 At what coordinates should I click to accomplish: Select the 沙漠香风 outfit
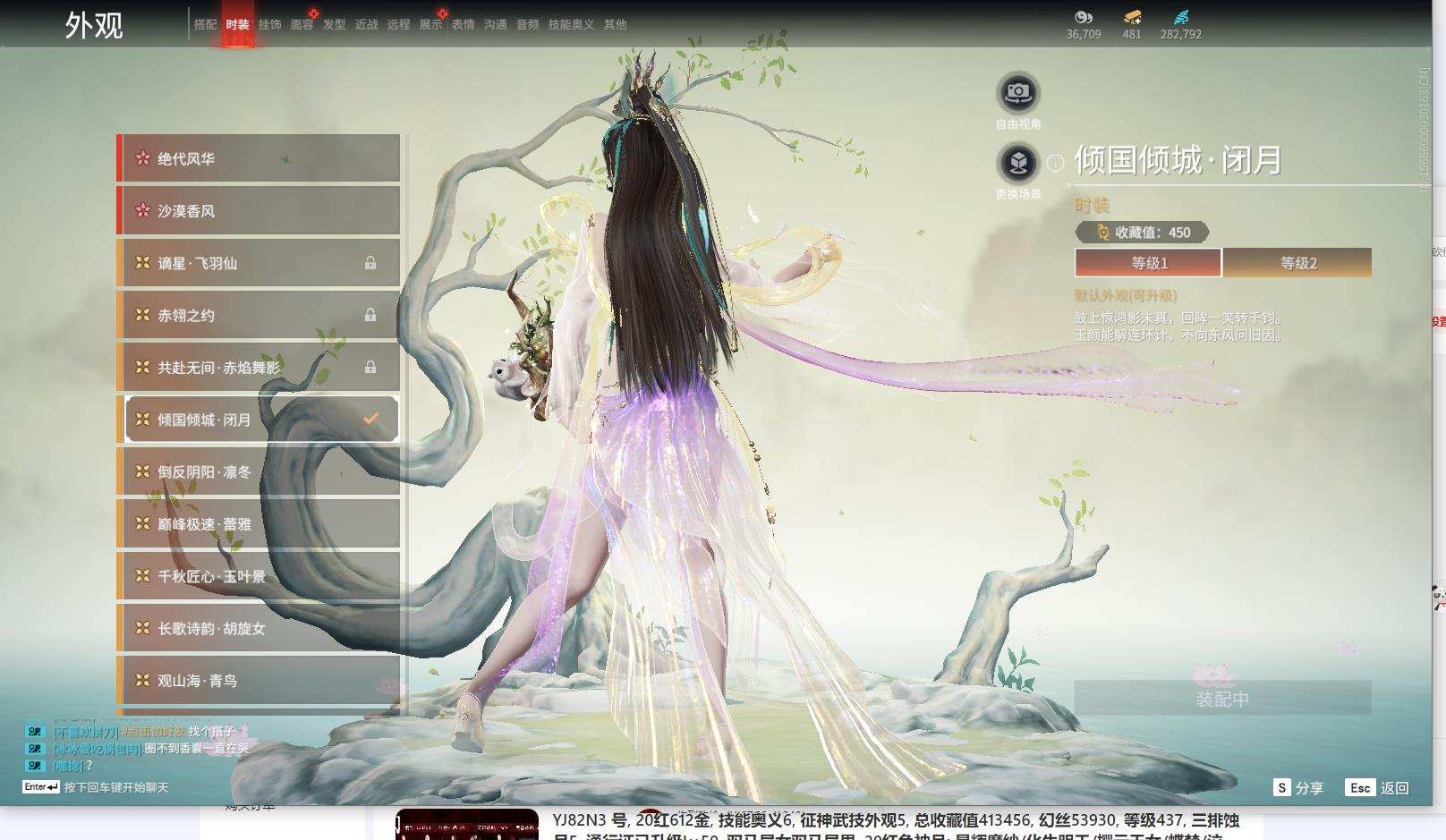(x=259, y=211)
